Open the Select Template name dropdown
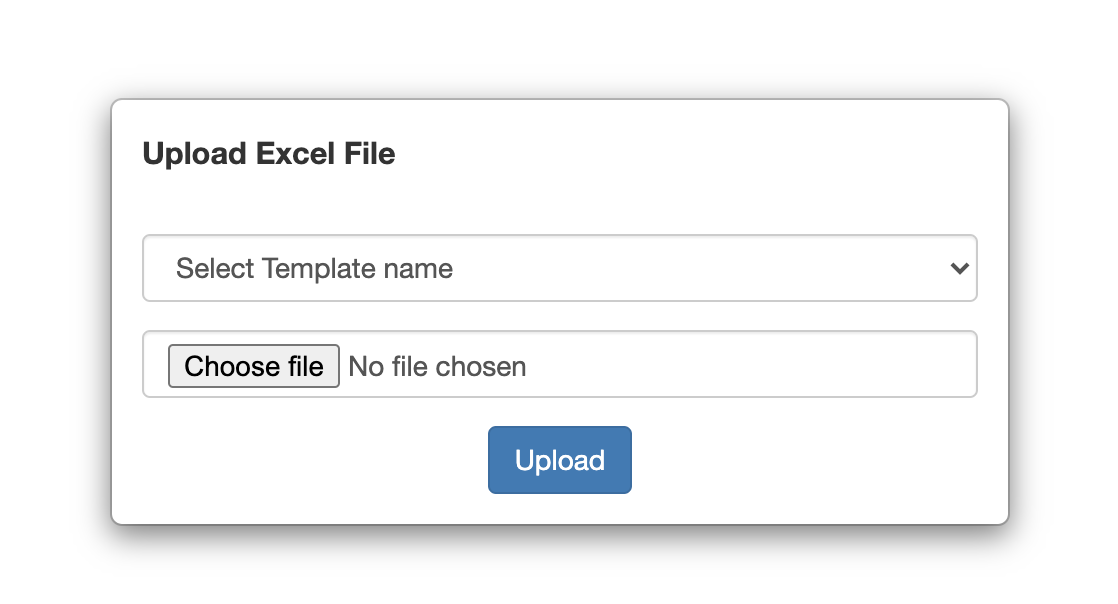 pyautogui.click(x=560, y=268)
